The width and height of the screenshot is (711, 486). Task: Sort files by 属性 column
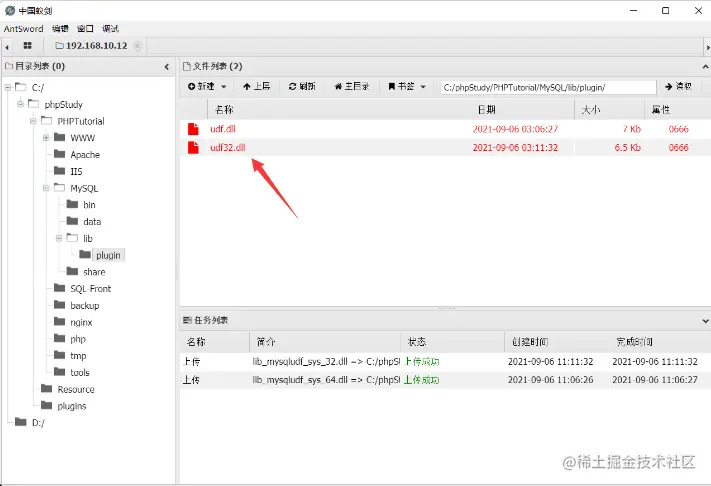[x=661, y=110]
